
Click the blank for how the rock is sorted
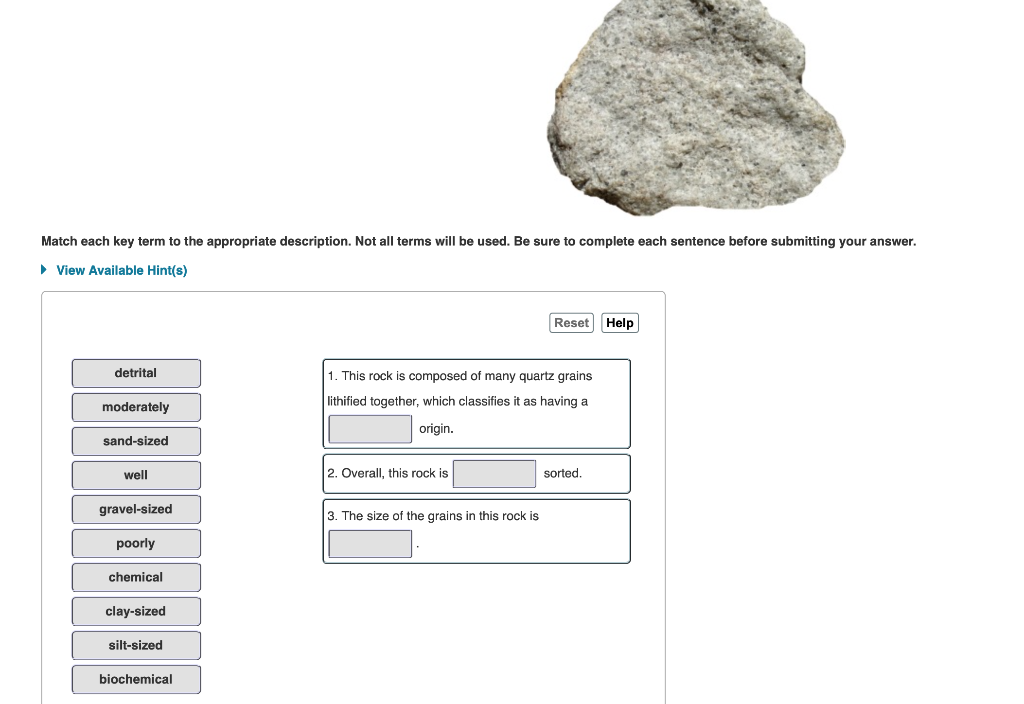point(494,472)
